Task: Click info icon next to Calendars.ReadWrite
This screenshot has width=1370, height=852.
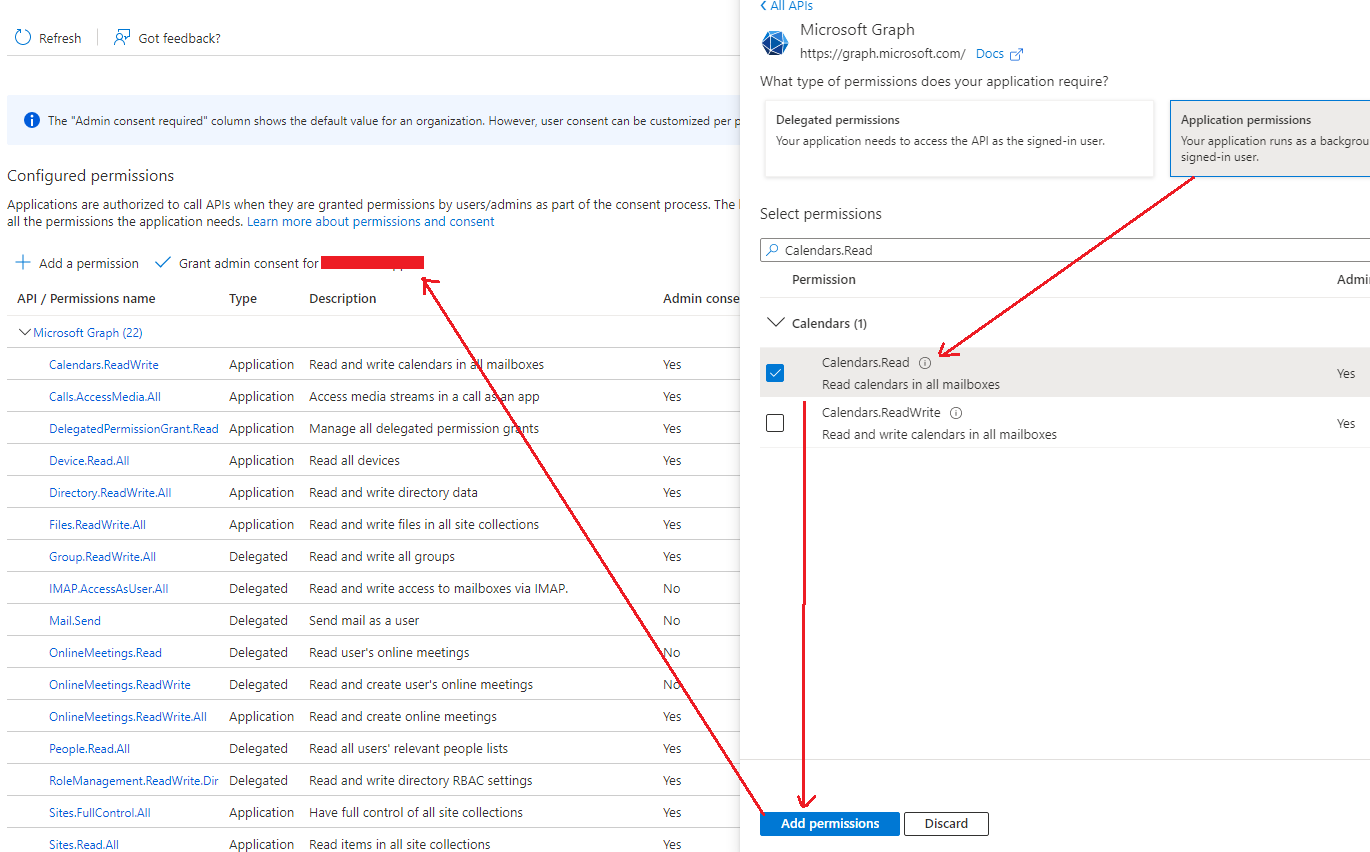Action: [956, 413]
